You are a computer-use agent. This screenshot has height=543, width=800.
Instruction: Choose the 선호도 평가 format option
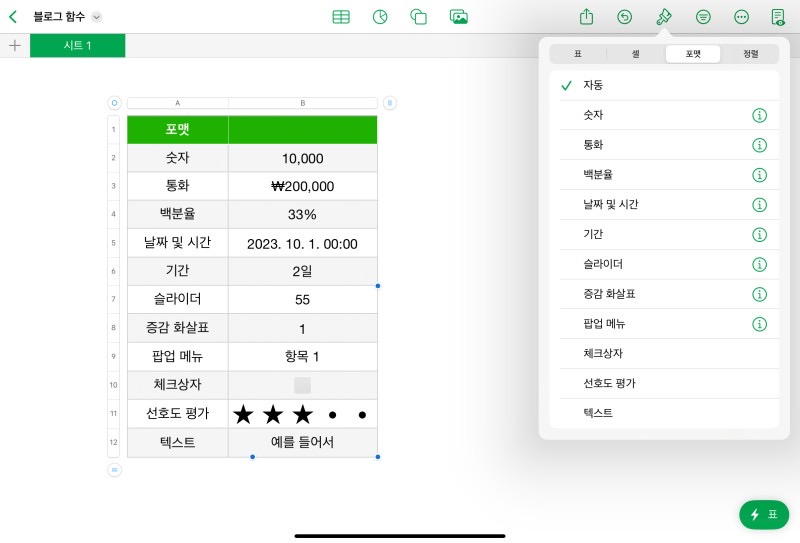664,383
